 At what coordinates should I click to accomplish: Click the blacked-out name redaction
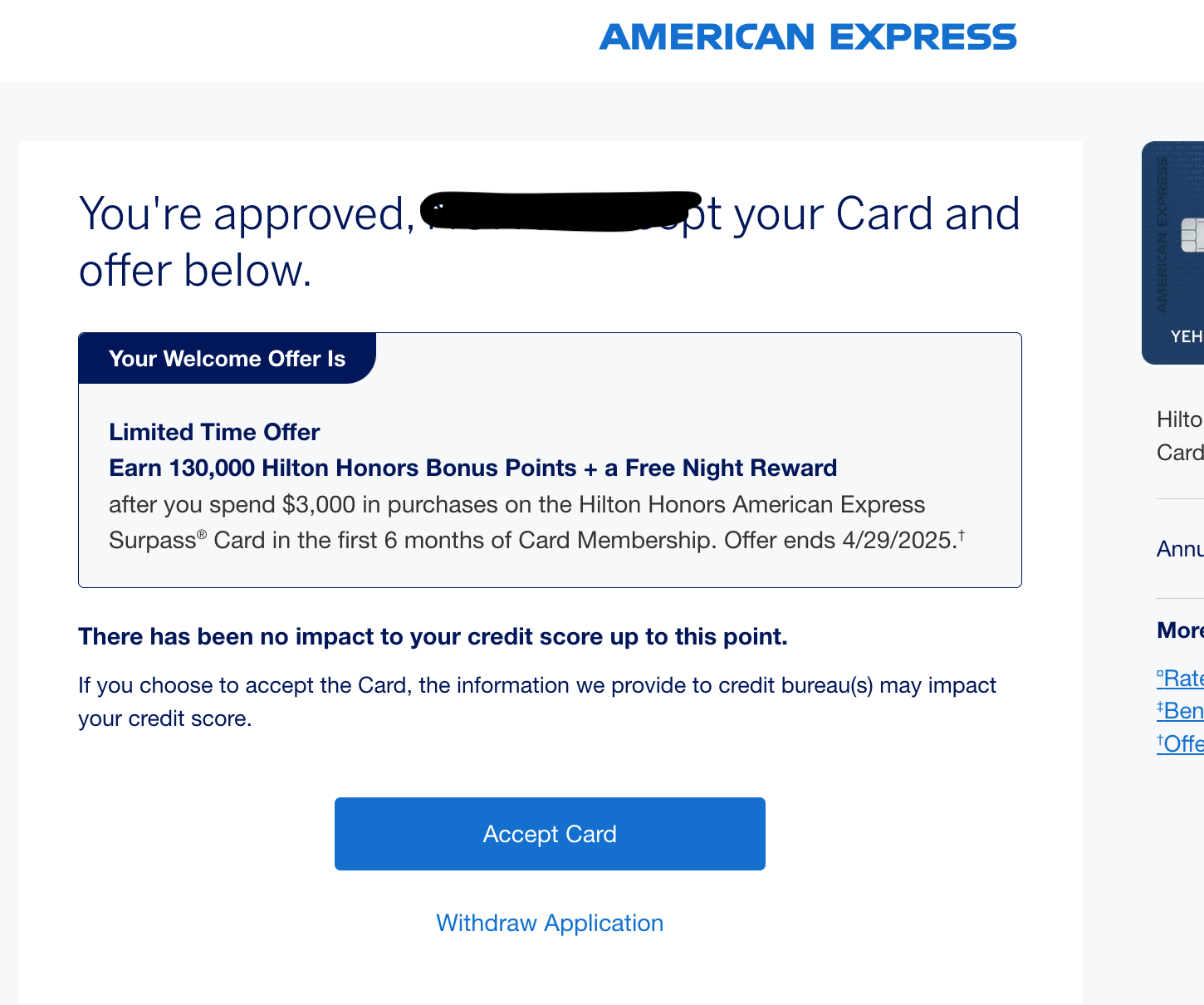coord(561,211)
